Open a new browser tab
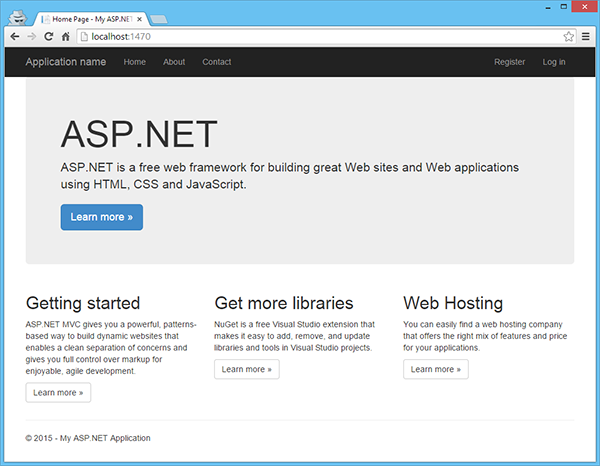600x466 pixels. (159, 19)
